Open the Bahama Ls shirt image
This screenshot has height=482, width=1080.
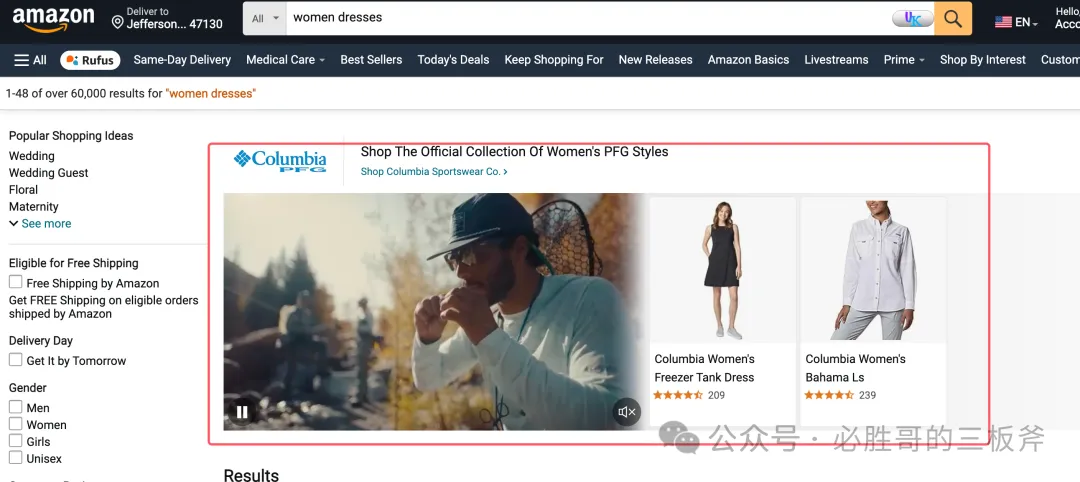click(873, 271)
